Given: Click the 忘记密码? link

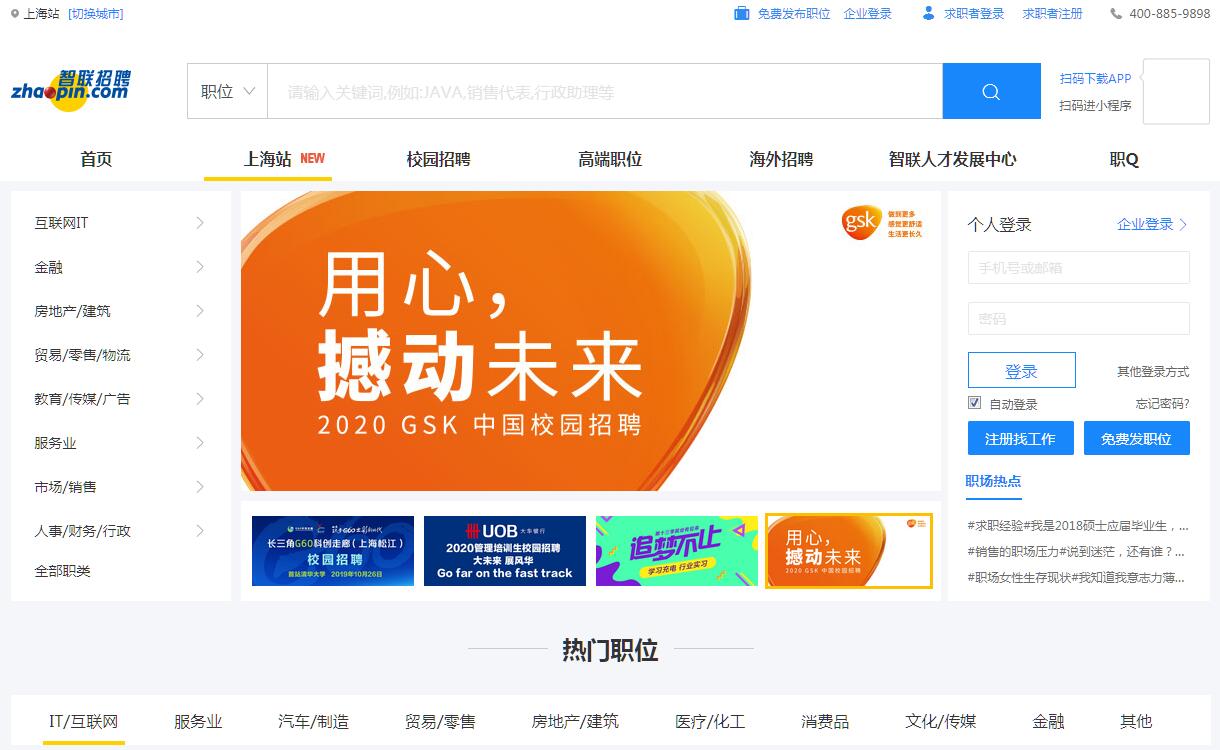Looking at the screenshot, I should 1162,404.
